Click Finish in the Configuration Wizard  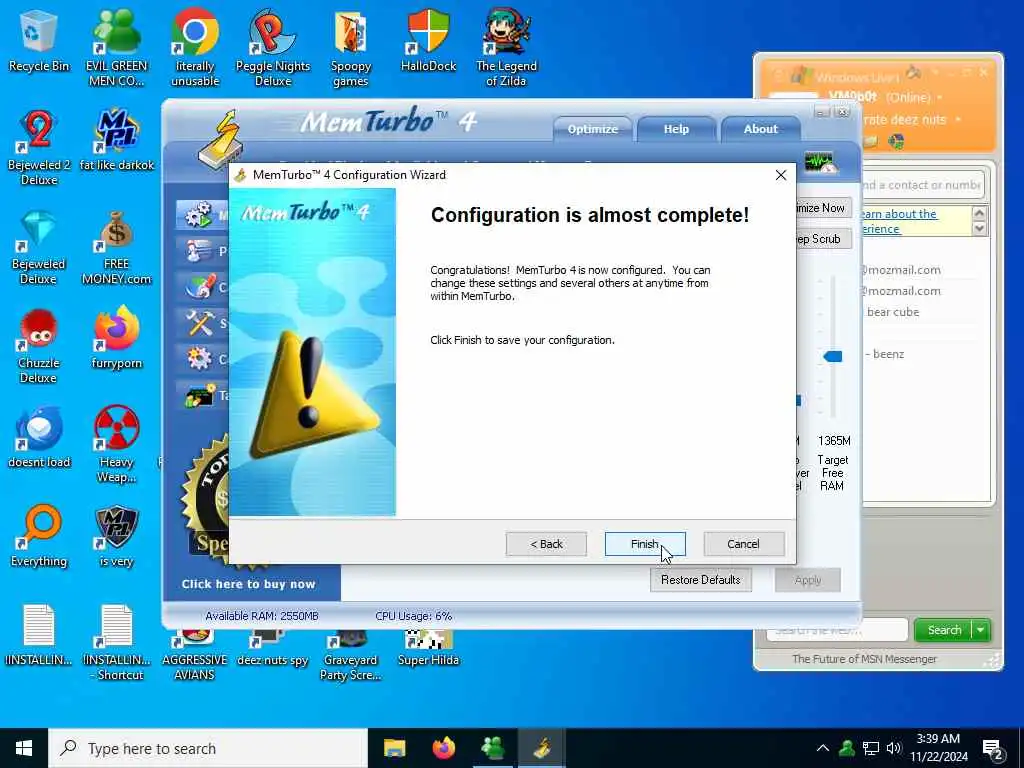645,544
